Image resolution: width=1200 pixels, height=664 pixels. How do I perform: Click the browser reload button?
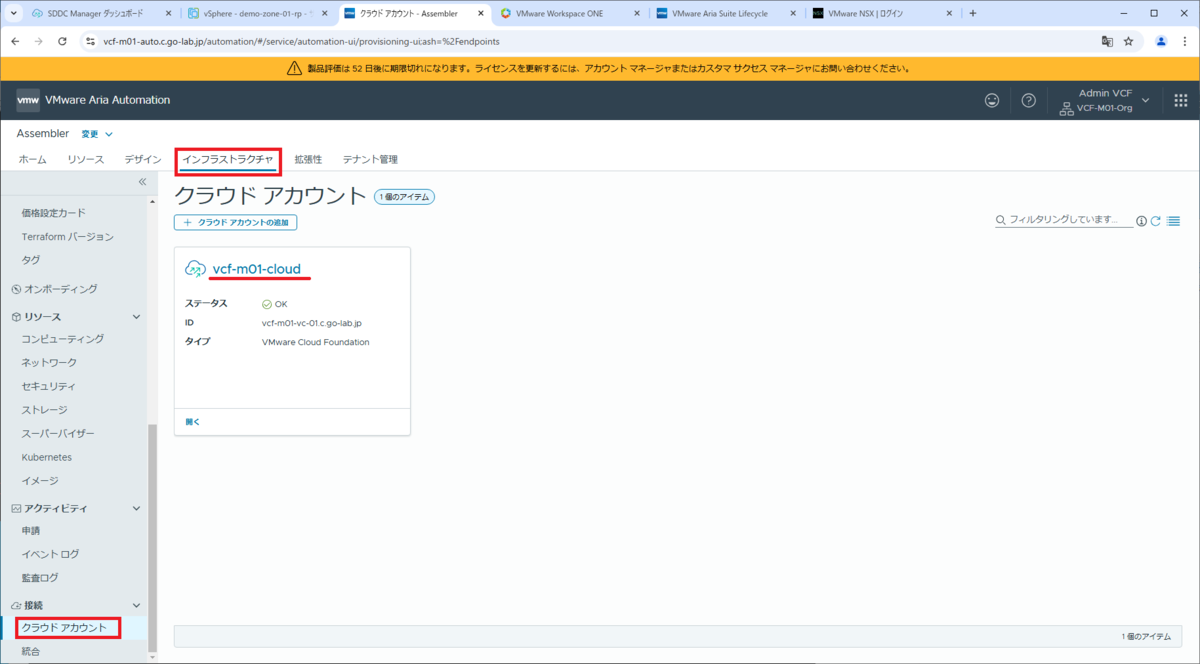63,41
